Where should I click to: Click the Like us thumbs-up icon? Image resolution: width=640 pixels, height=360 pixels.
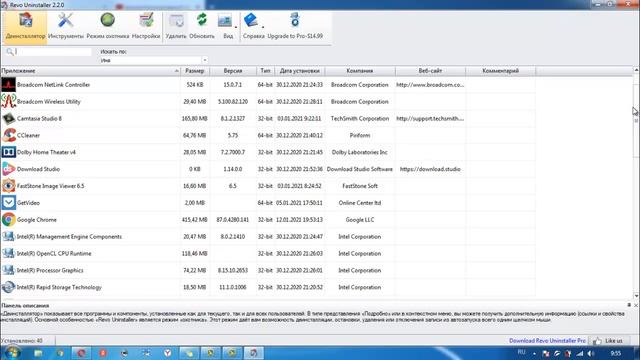(597, 340)
